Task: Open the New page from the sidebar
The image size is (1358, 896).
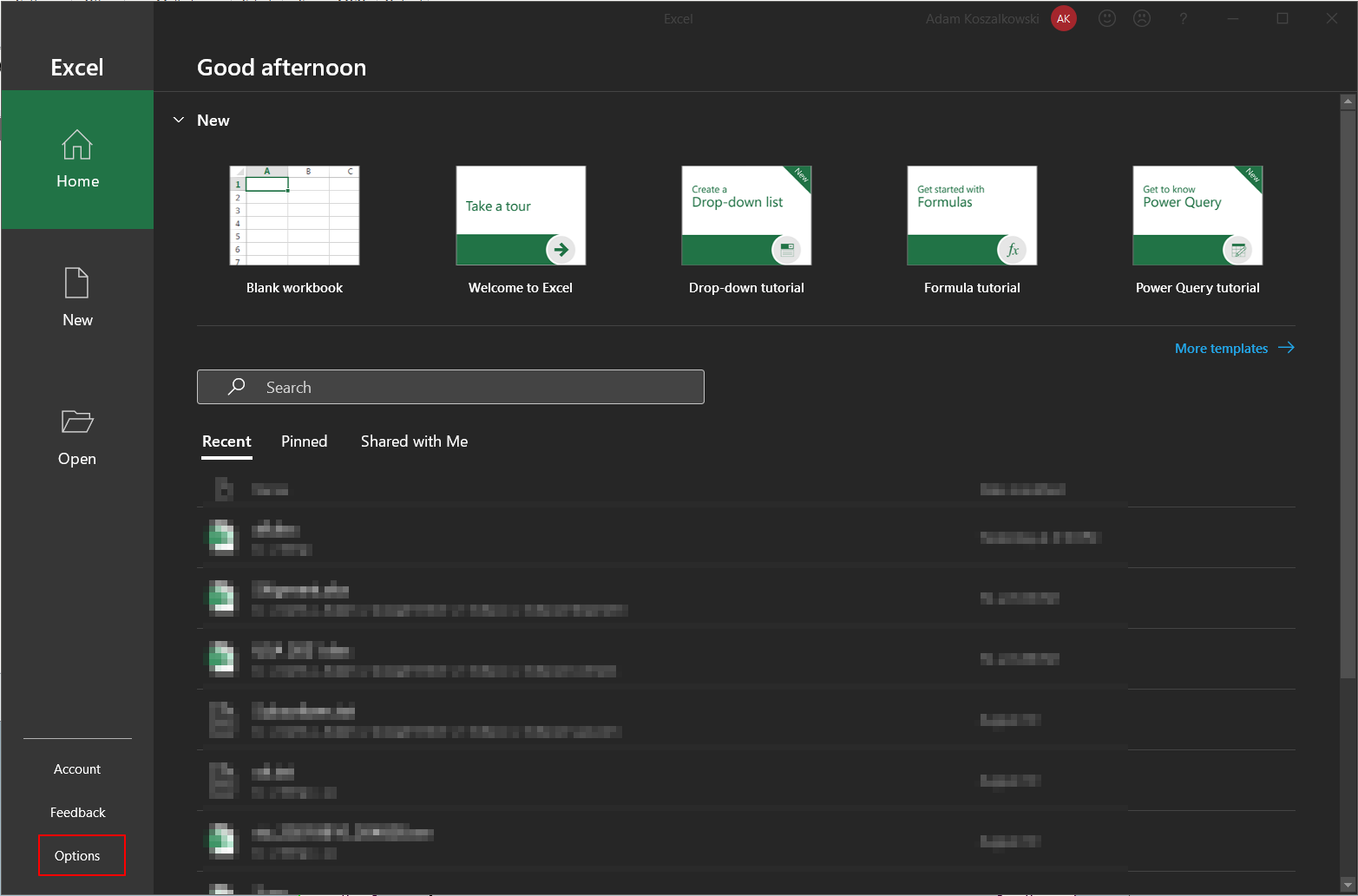Action: tap(77, 297)
